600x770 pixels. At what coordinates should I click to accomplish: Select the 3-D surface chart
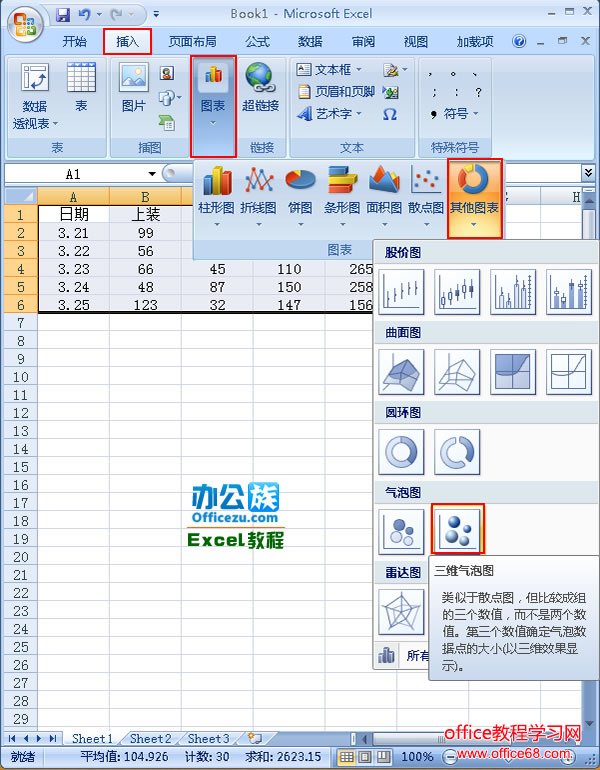click(401, 372)
